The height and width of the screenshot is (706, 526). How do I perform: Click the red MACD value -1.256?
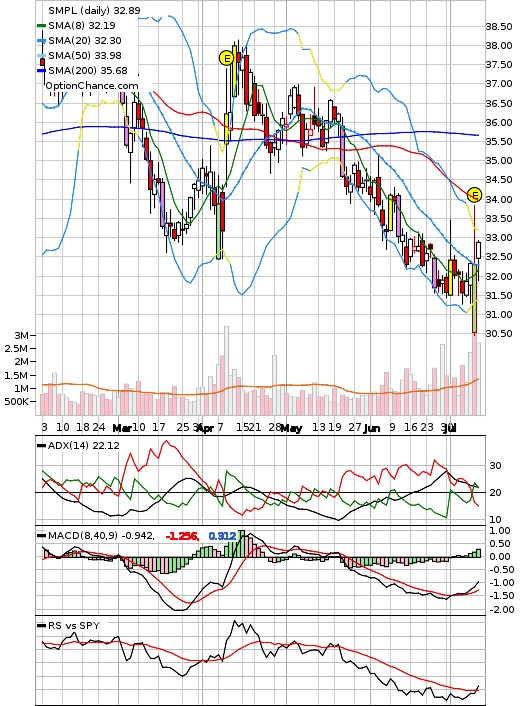coord(182,536)
